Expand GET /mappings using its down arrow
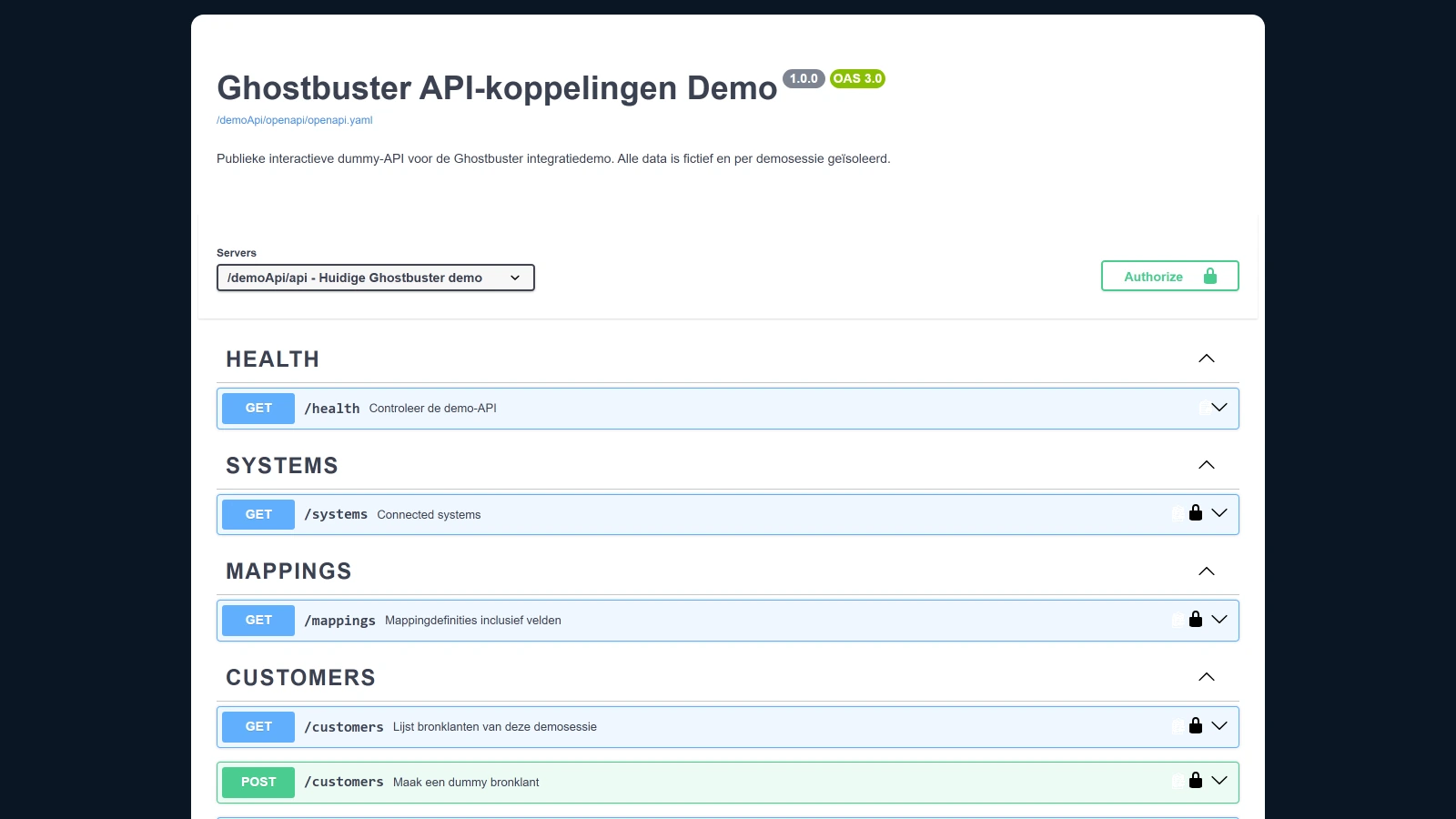This screenshot has width=1456, height=819. [x=1219, y=620]
